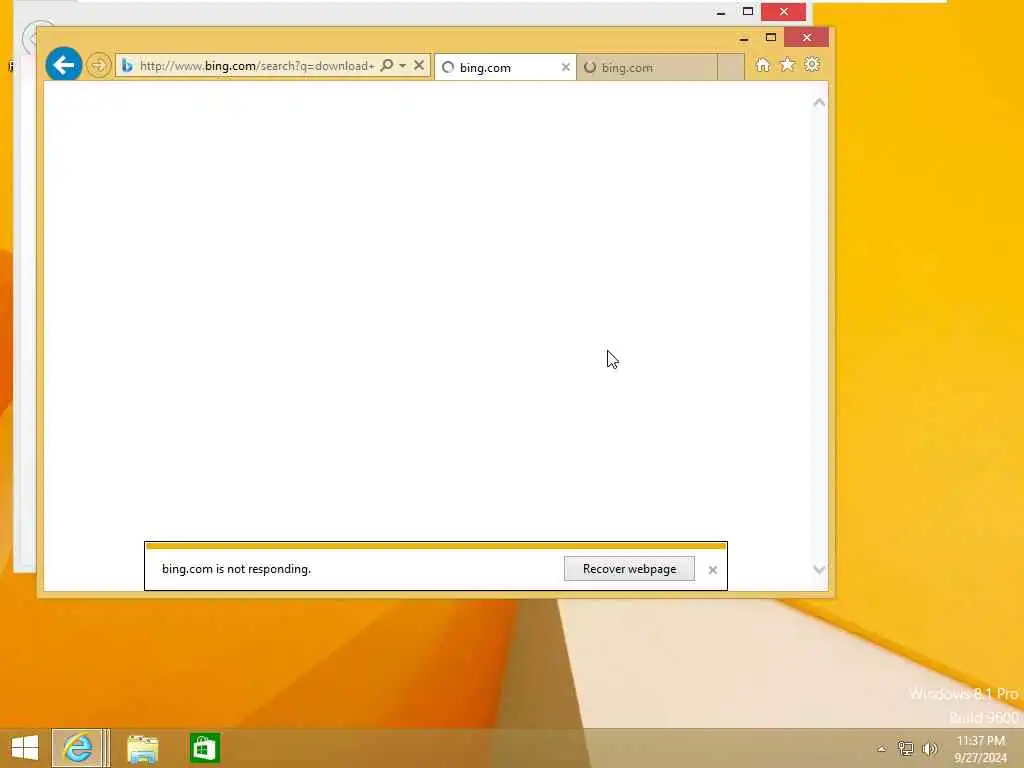Open File Explorer from the taskbar
The width and height of the screenshot is (1024, 768).
142,748
